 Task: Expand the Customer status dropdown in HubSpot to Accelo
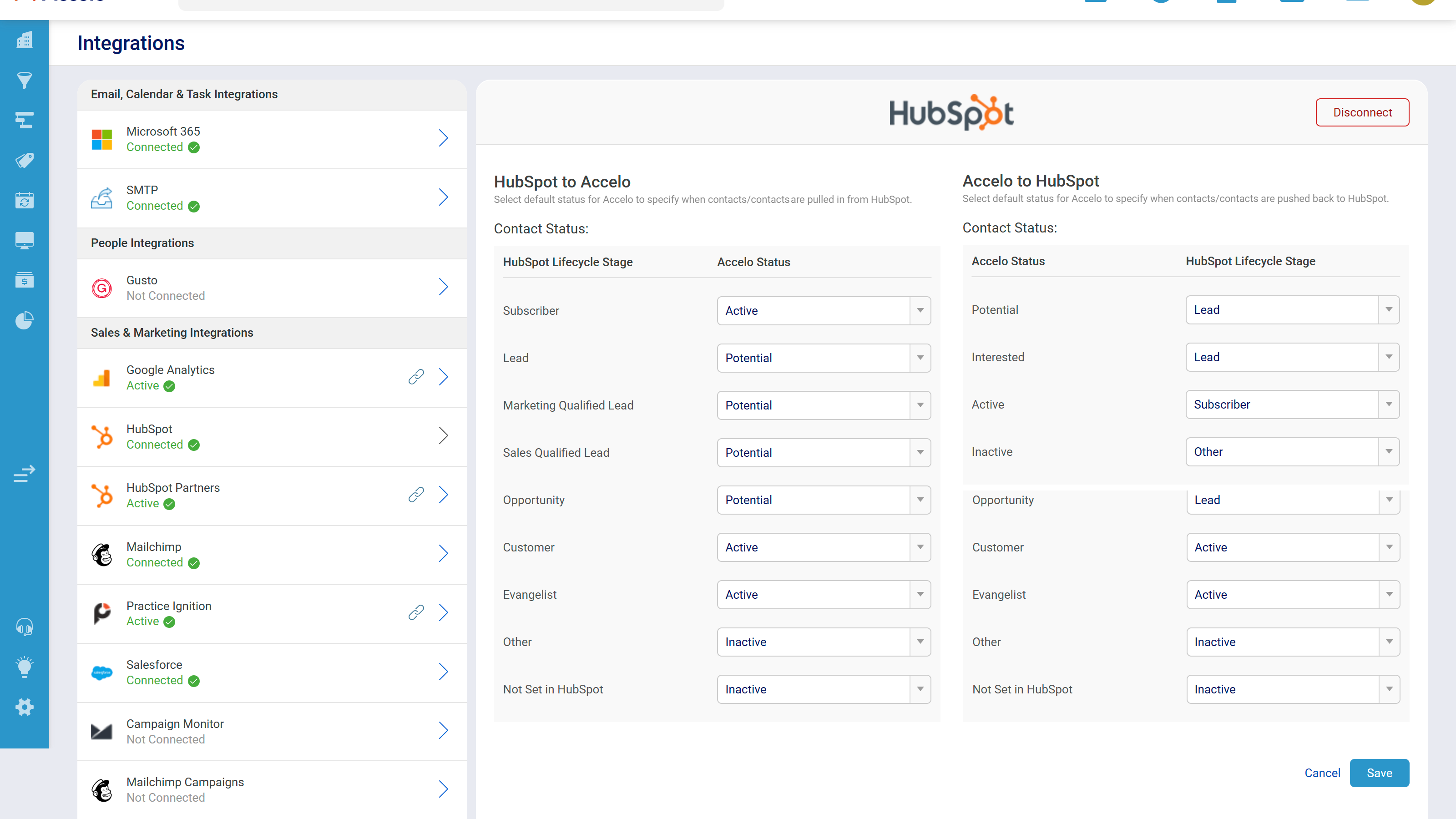coord(824,547)
